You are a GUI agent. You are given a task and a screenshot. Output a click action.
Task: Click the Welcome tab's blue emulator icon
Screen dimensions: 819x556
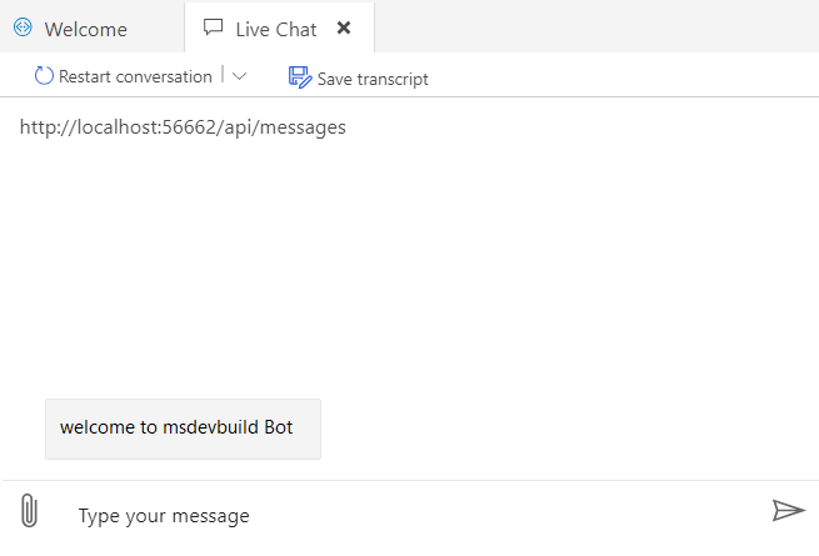23,27
